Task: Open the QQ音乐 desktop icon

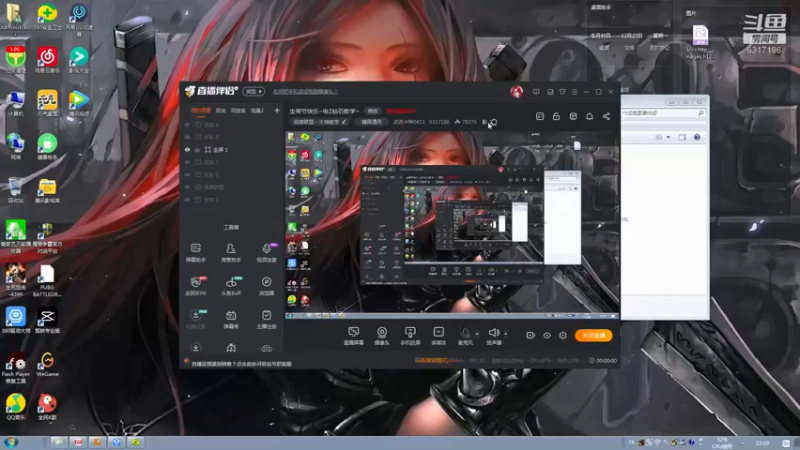Action: coord(15,407)
